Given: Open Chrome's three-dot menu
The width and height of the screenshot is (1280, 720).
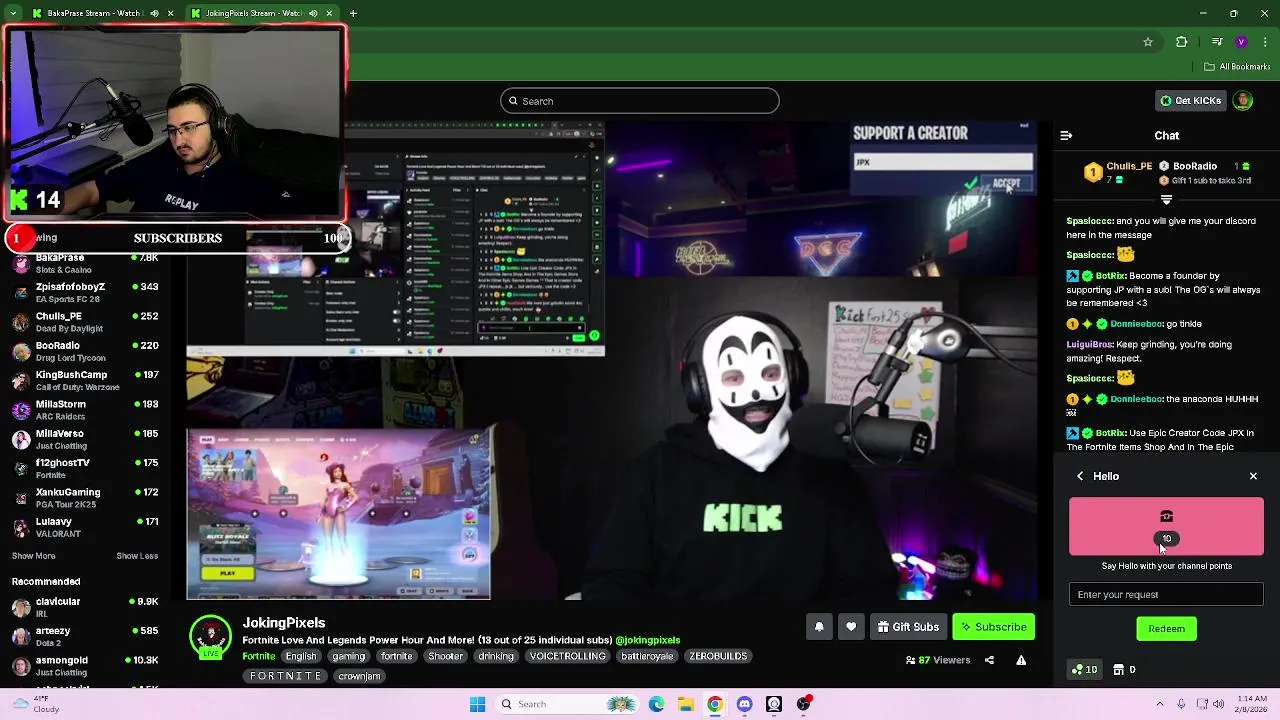Looking at the screenshot, I should click(1263, 42).
